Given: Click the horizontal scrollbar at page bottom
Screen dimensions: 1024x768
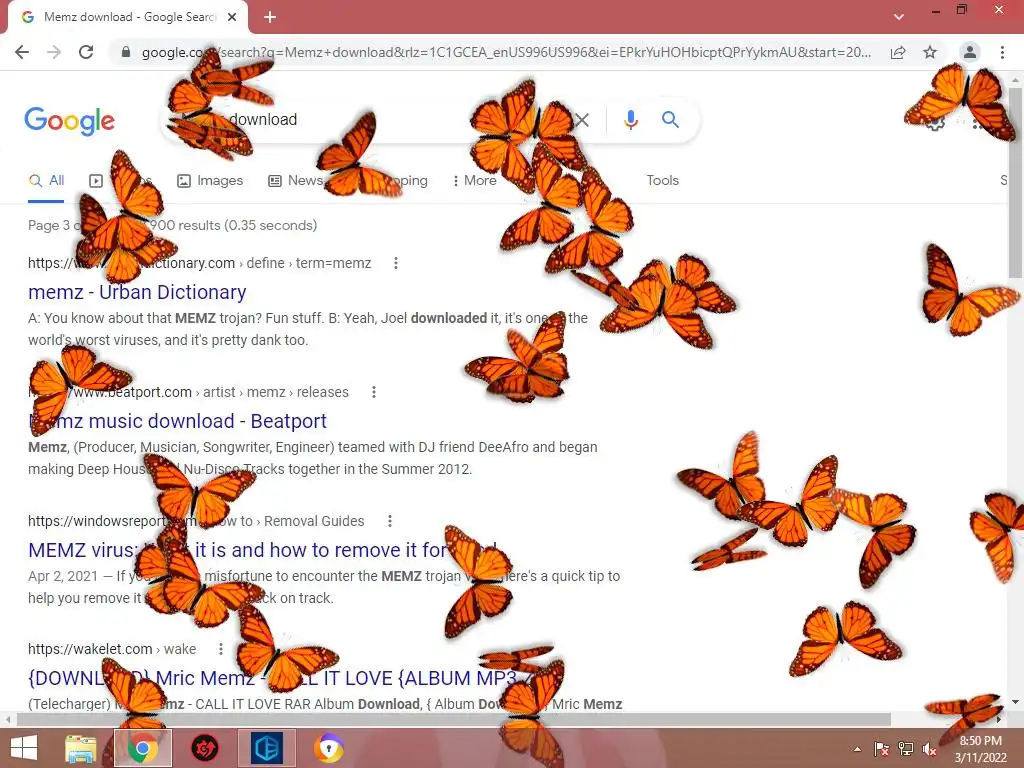Looking at the screenshot, I should pyautogui.click(x=454, y=719).
